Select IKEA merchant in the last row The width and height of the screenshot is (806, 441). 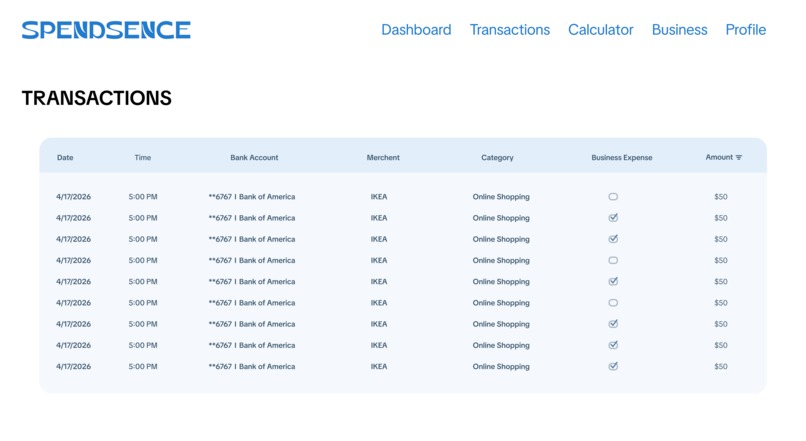(379, 366)
